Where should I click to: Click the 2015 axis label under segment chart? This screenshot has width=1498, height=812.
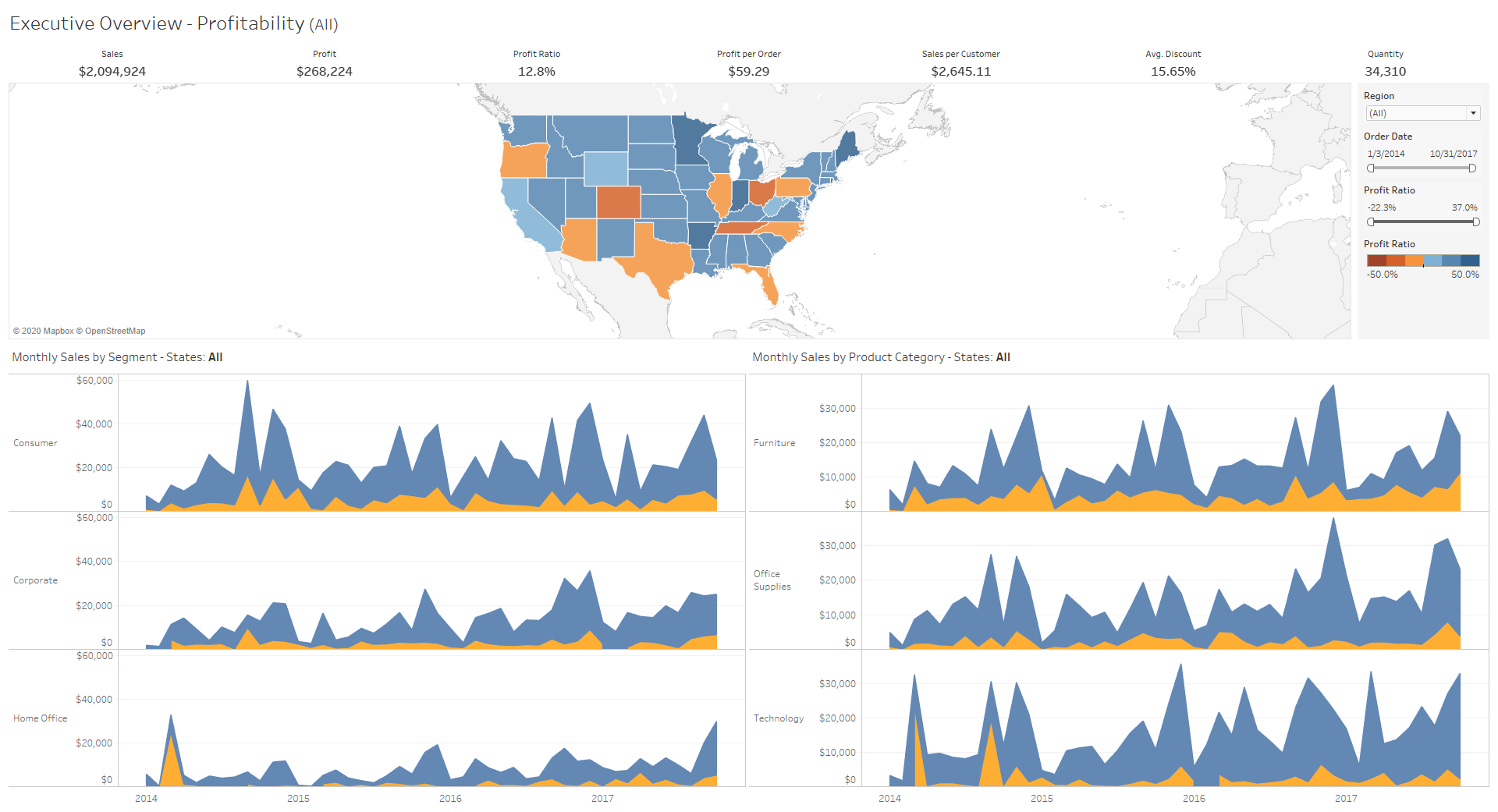point(298,798)
